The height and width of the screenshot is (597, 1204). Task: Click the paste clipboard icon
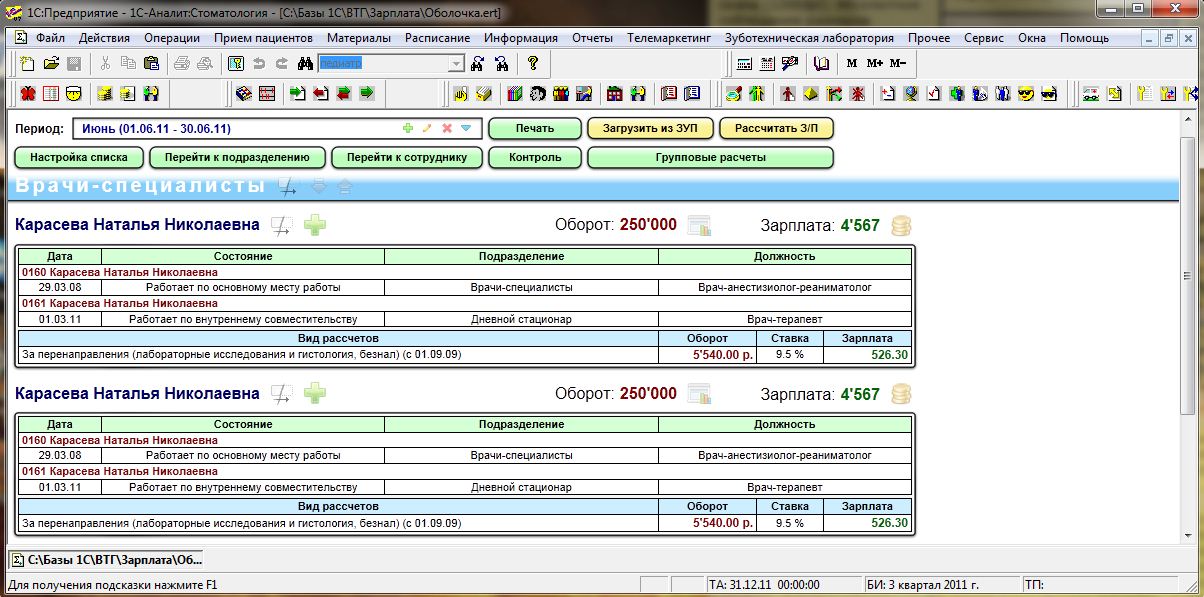pos(151,64)
